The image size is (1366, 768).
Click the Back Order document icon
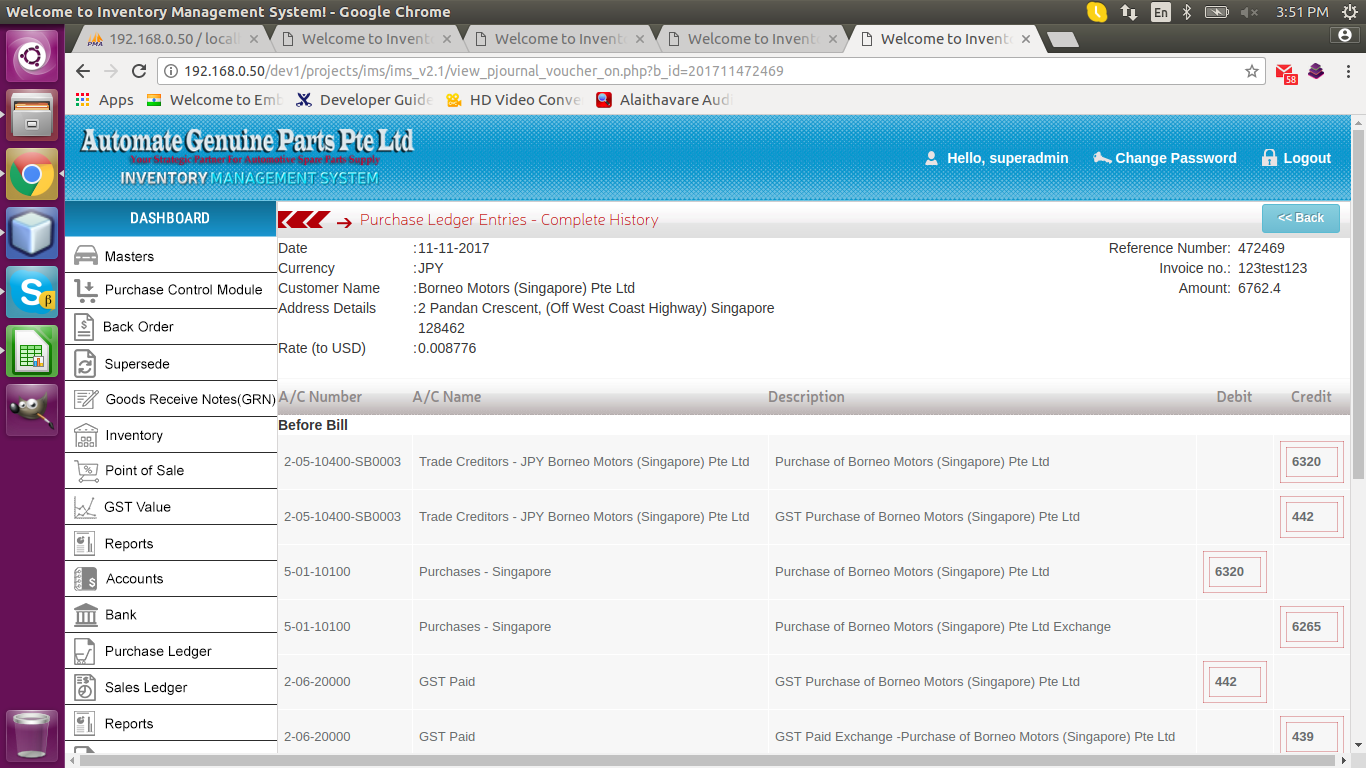point(85,327)
